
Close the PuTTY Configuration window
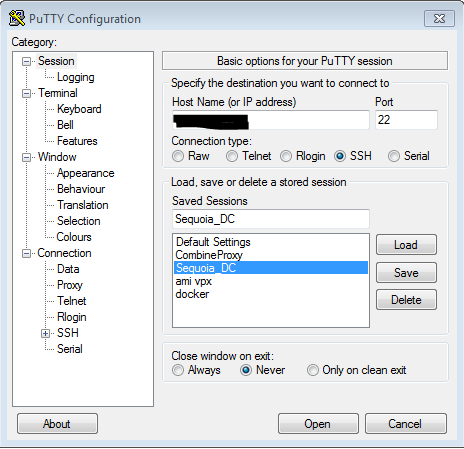(439, 18)
